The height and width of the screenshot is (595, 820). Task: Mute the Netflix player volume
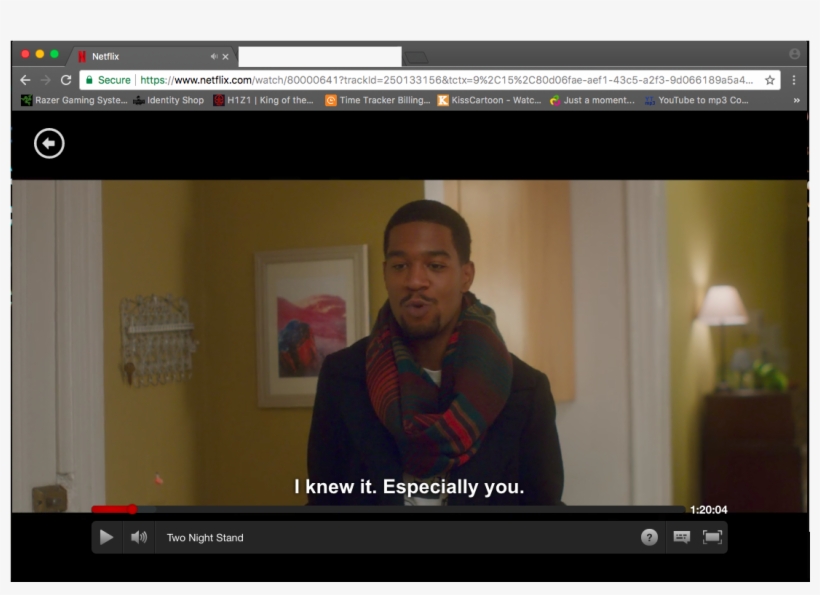click(x=139, y=537)
